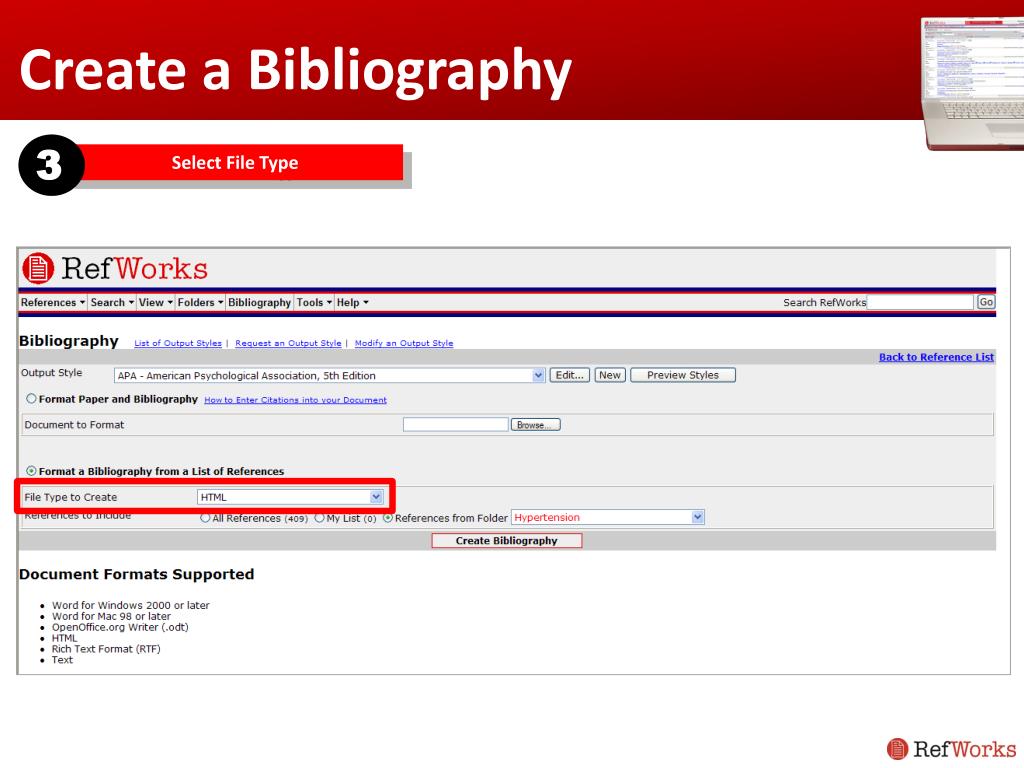Click the Preview Styles button
1024x768 pixels.
pos(682,375)
